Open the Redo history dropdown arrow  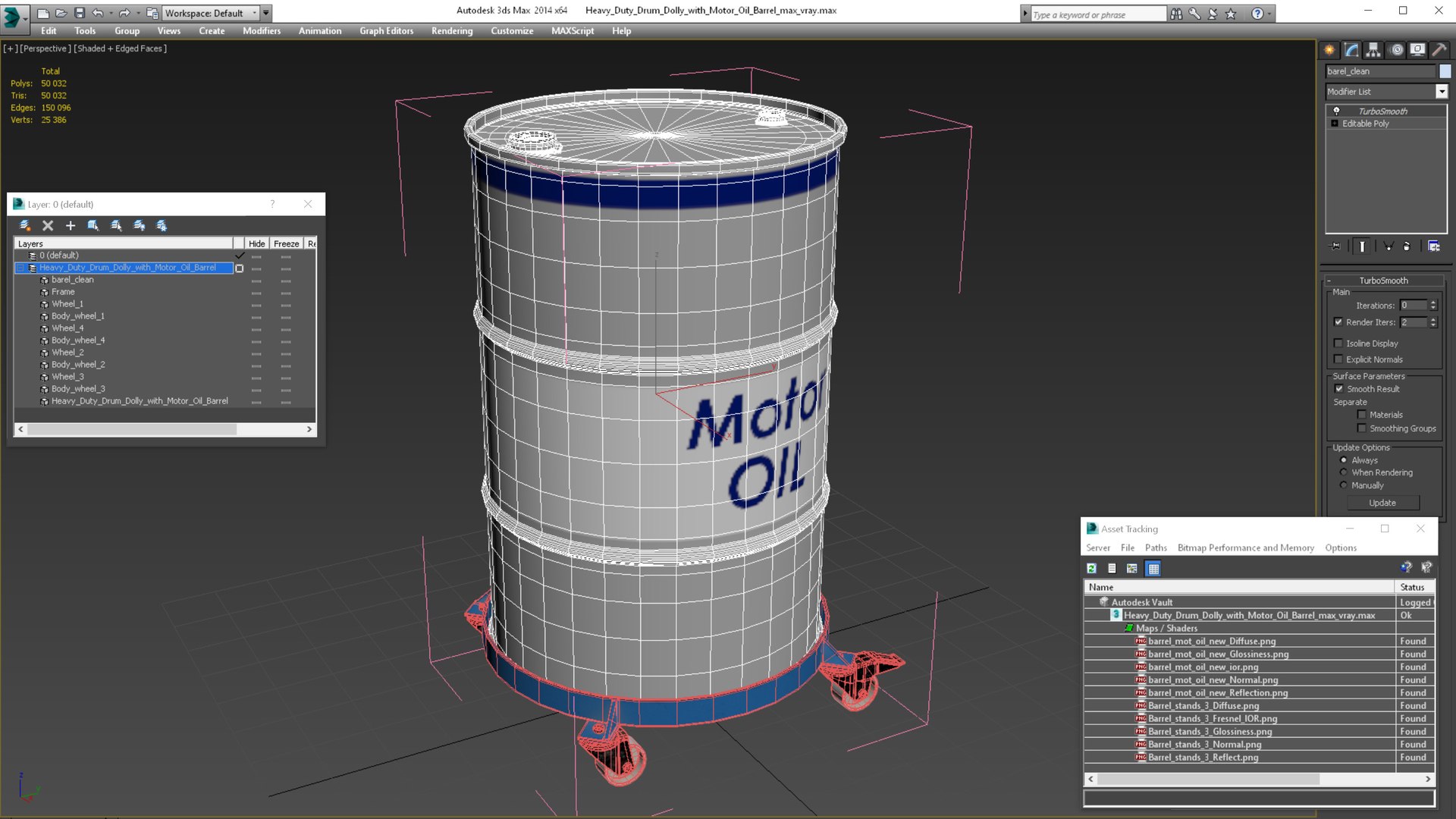pyautogui.click(x=137, y=13)
